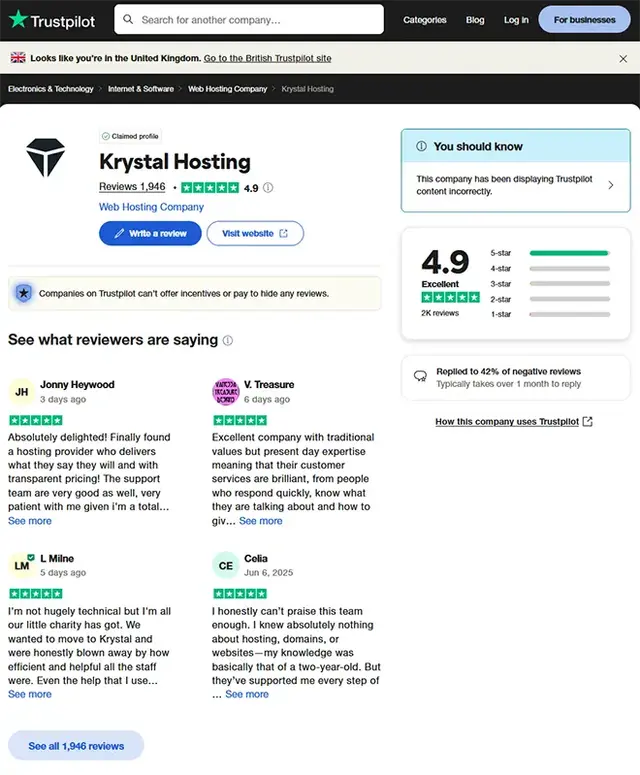Viewport: 640px width, 775px height.
Task: Click the green stars under Excellent
Action: point(450,297)
